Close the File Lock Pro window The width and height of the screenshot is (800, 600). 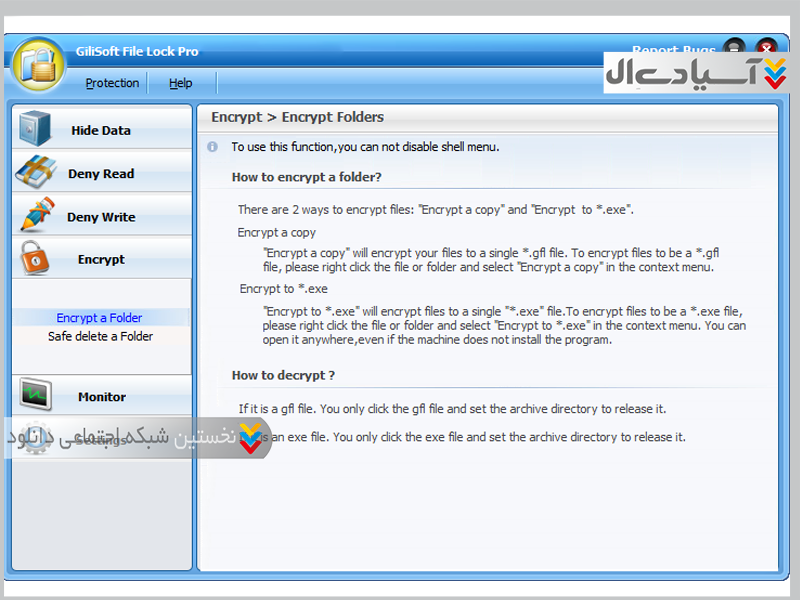(x=766, y=47)
